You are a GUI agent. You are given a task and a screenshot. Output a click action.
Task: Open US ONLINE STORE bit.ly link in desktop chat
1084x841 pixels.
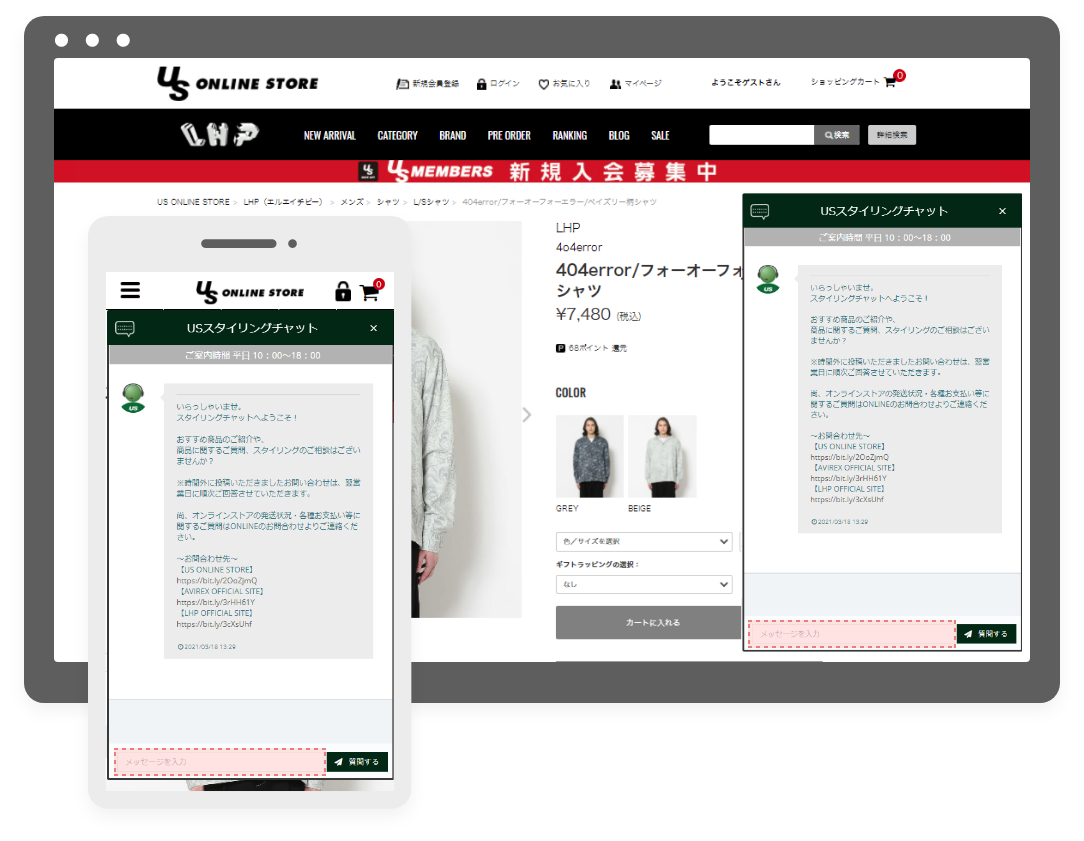coord(850,457)
